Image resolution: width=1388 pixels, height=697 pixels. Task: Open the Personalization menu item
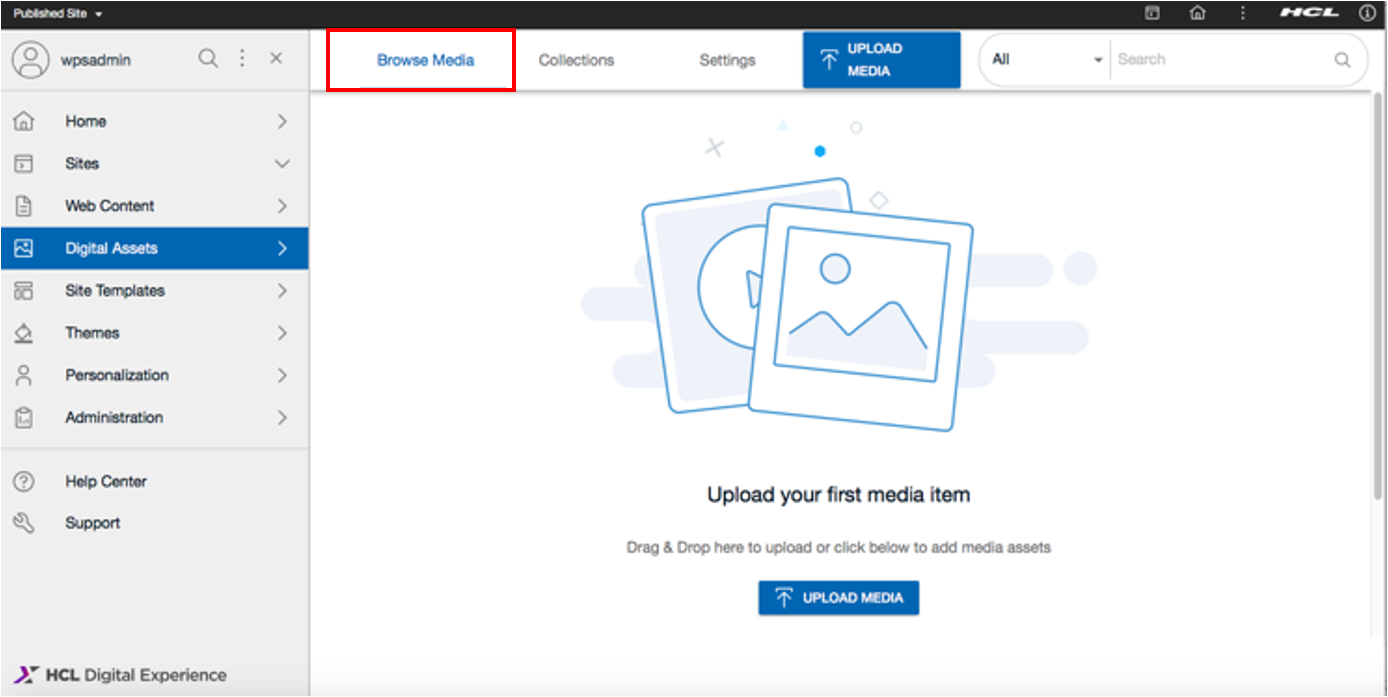(x=154, y=375)
